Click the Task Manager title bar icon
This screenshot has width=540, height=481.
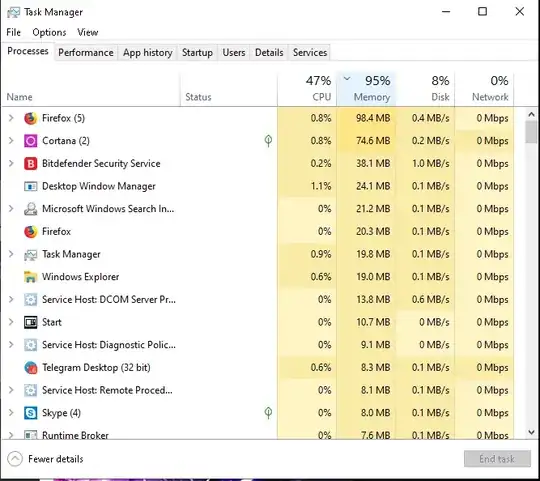pyautogui.click(x=13, y=12)
